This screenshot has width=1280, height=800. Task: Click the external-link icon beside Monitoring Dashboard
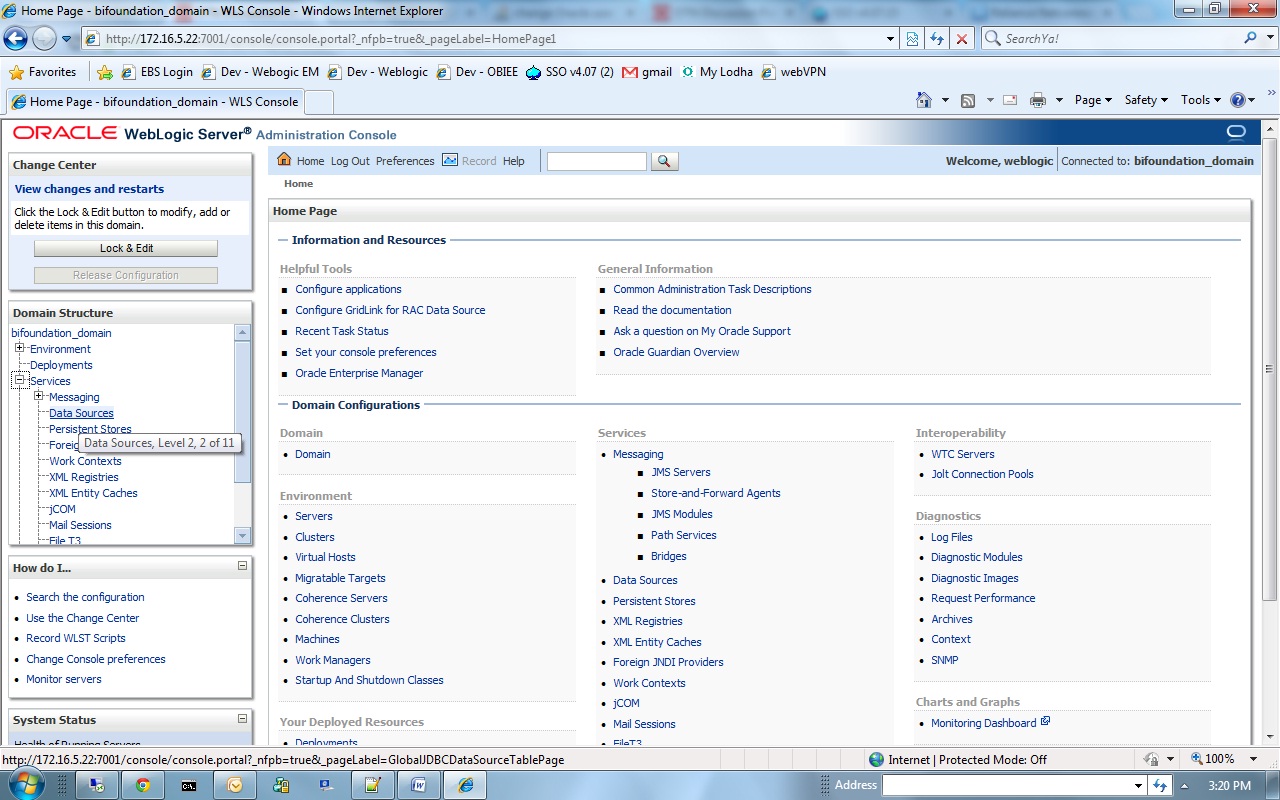(x=1046, y=720)
